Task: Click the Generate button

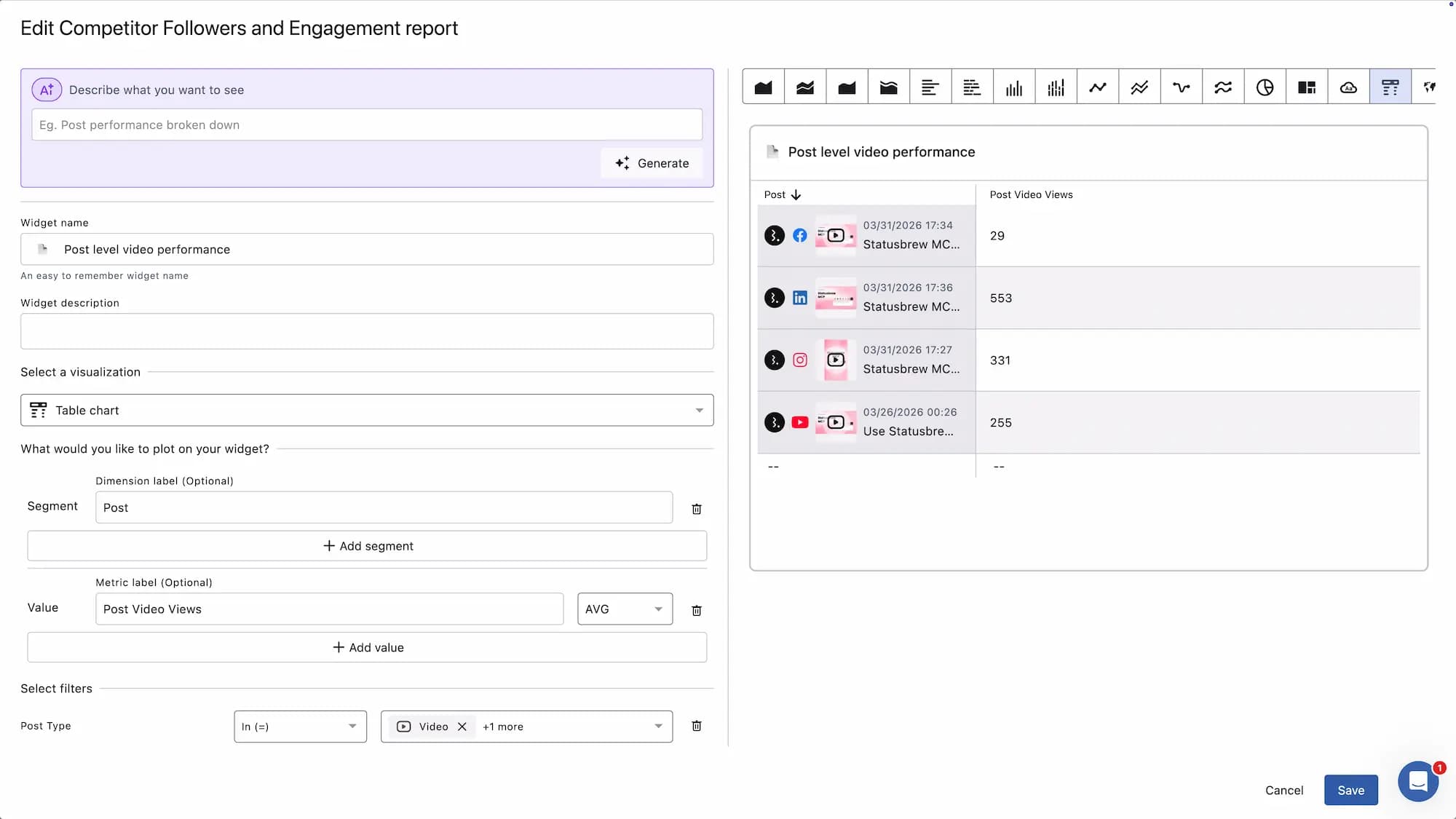Action: tap(652, 163)
